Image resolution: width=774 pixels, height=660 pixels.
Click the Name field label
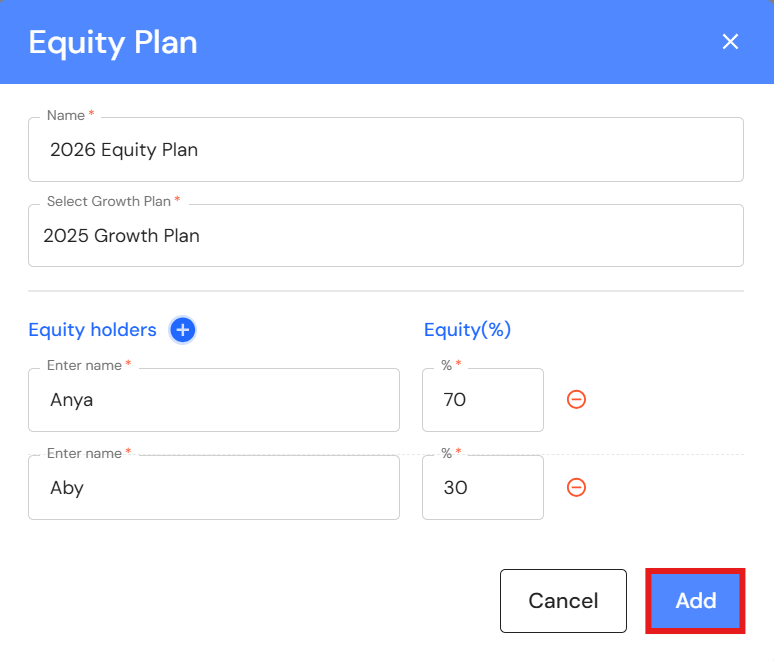(x=66, y=116)
